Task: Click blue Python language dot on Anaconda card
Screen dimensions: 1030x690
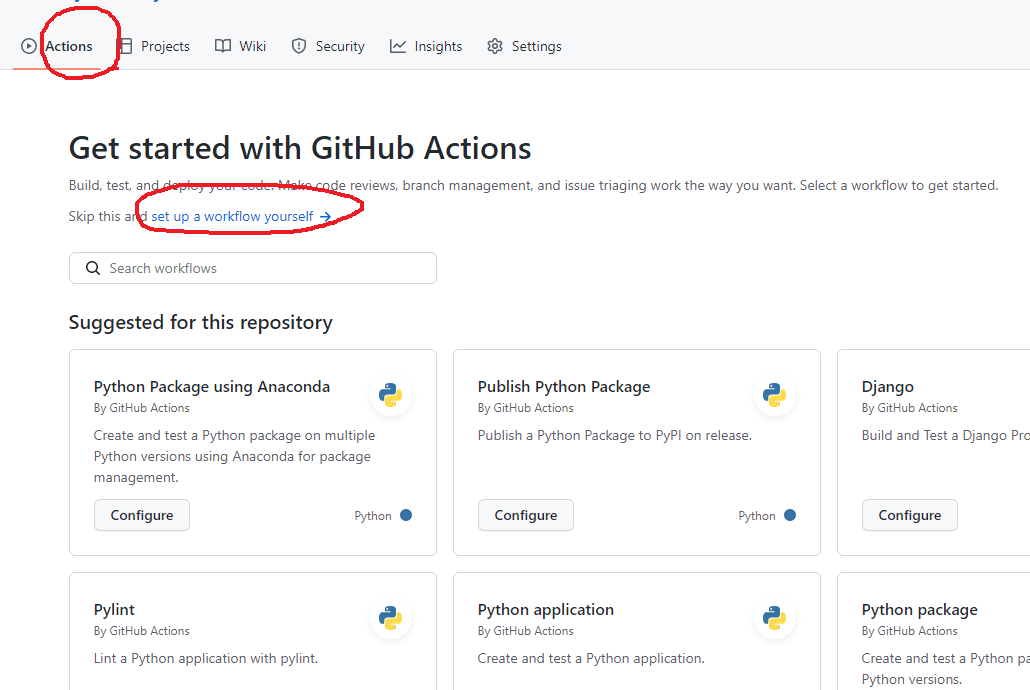Action: tap(406, 515)
